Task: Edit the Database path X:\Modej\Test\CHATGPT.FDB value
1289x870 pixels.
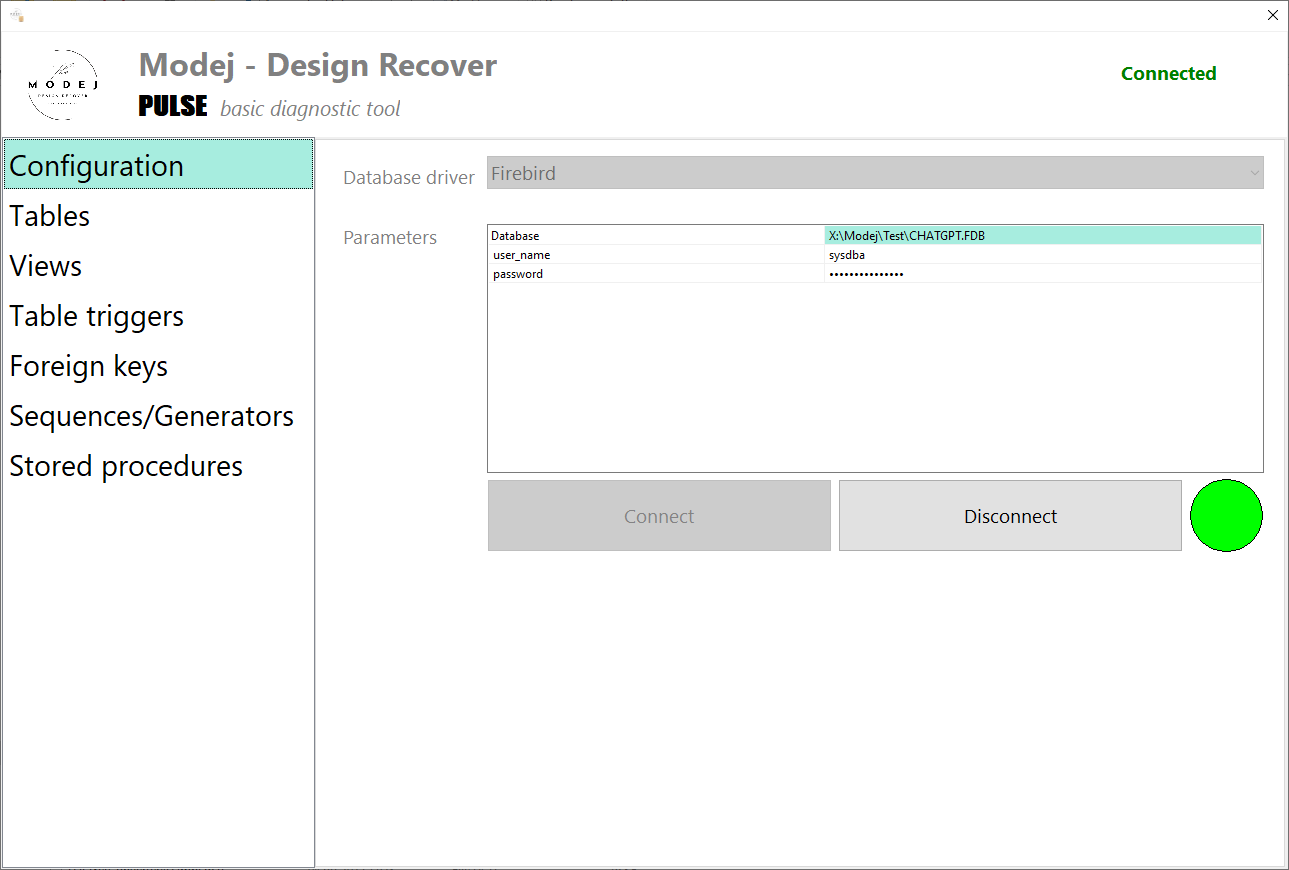Action: pyautogui.click(x=1043, y=236)
